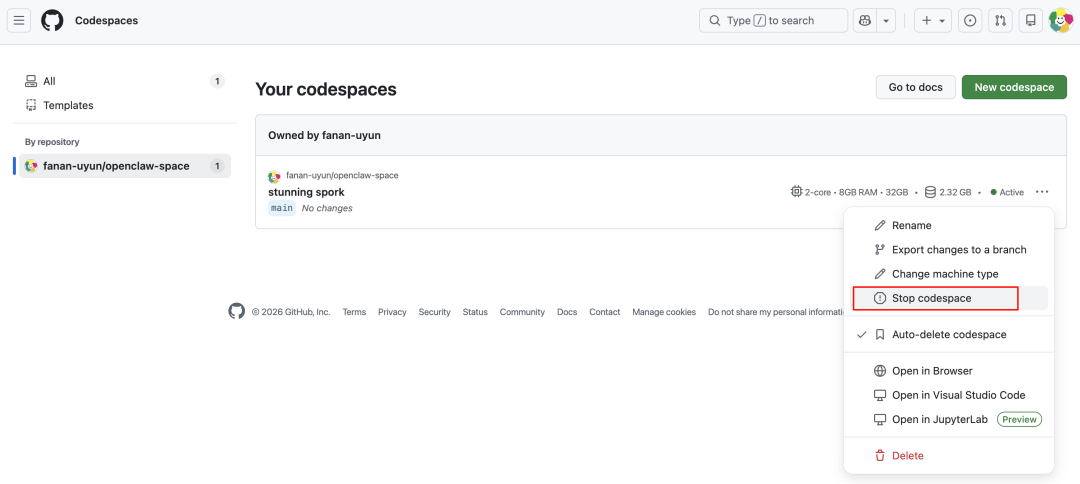The height and width of the screenshot is (484, 1080).
Task: Toggle Auto-delete codespace option
Action: (948, 335)
